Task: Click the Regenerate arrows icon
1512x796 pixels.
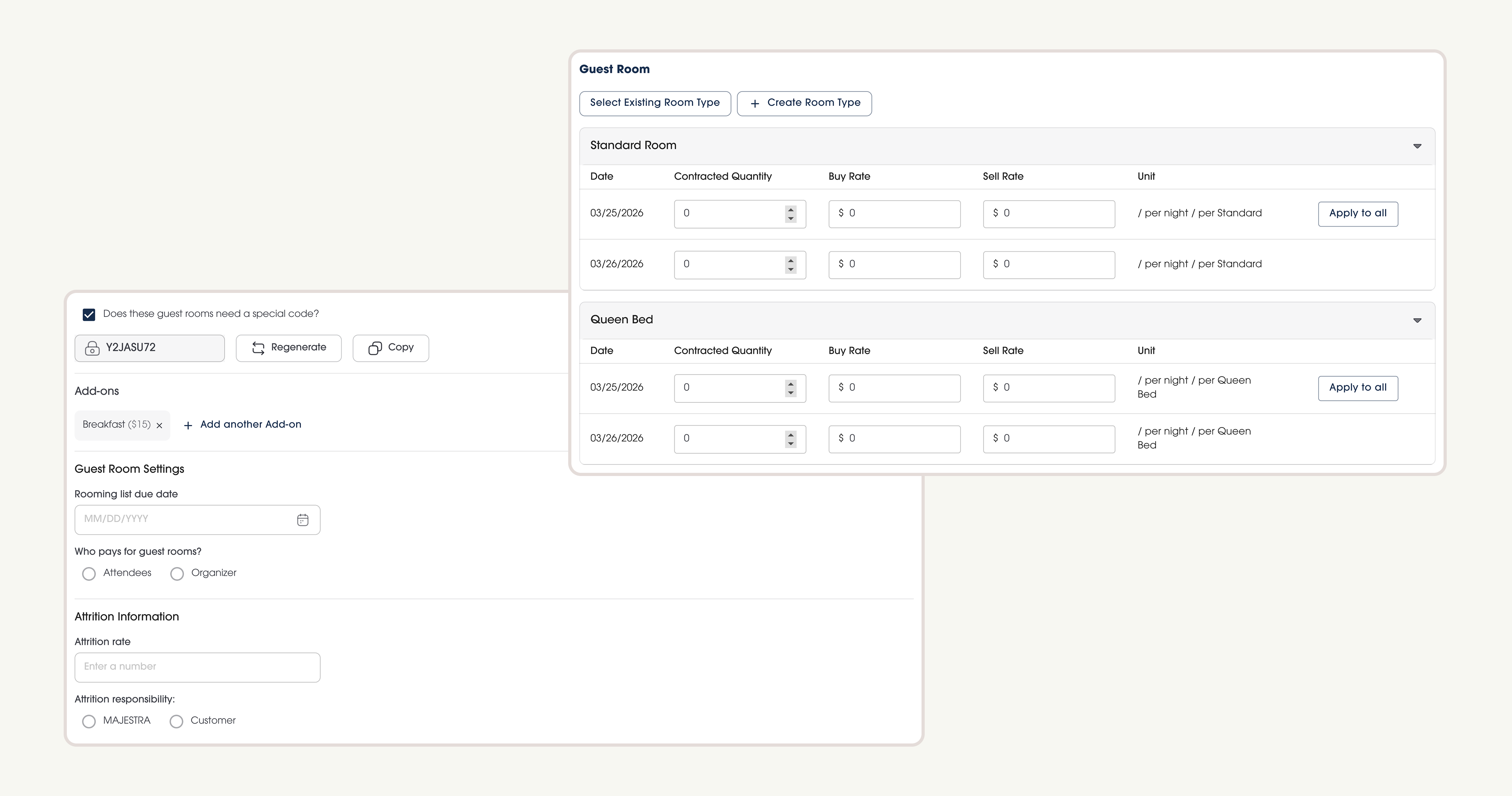Action: click(x=258, y=348)
